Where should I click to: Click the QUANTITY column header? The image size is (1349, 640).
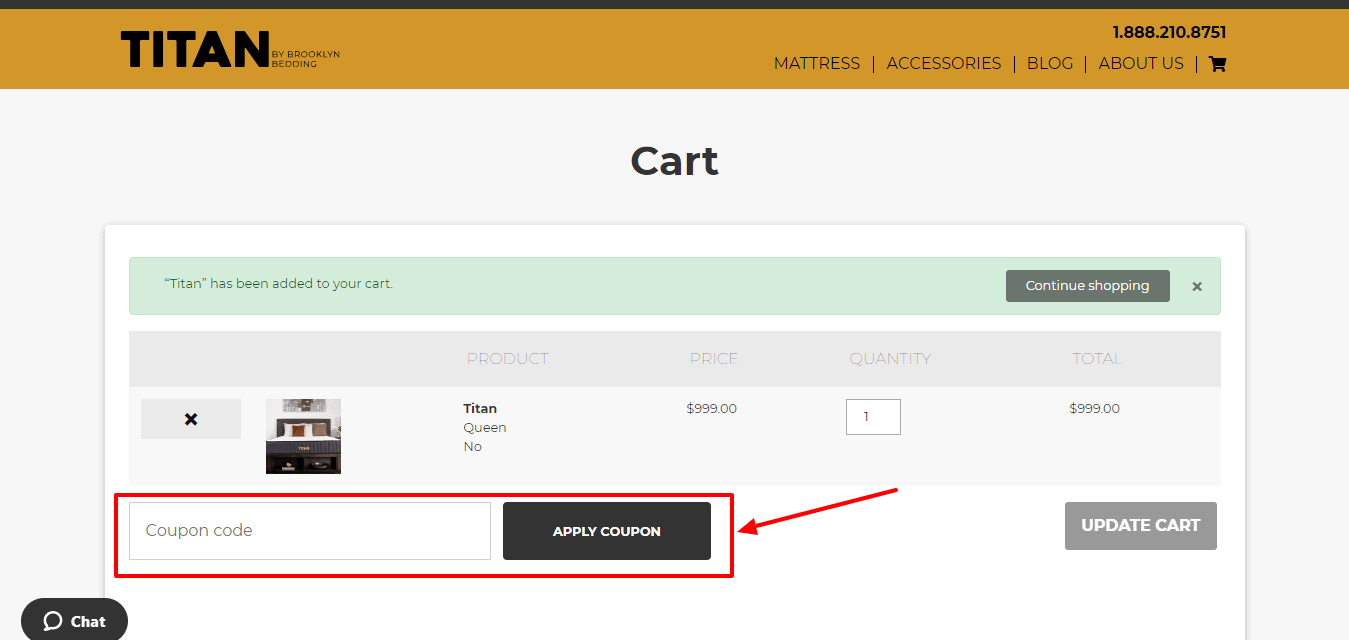click(x=890, y=358)
